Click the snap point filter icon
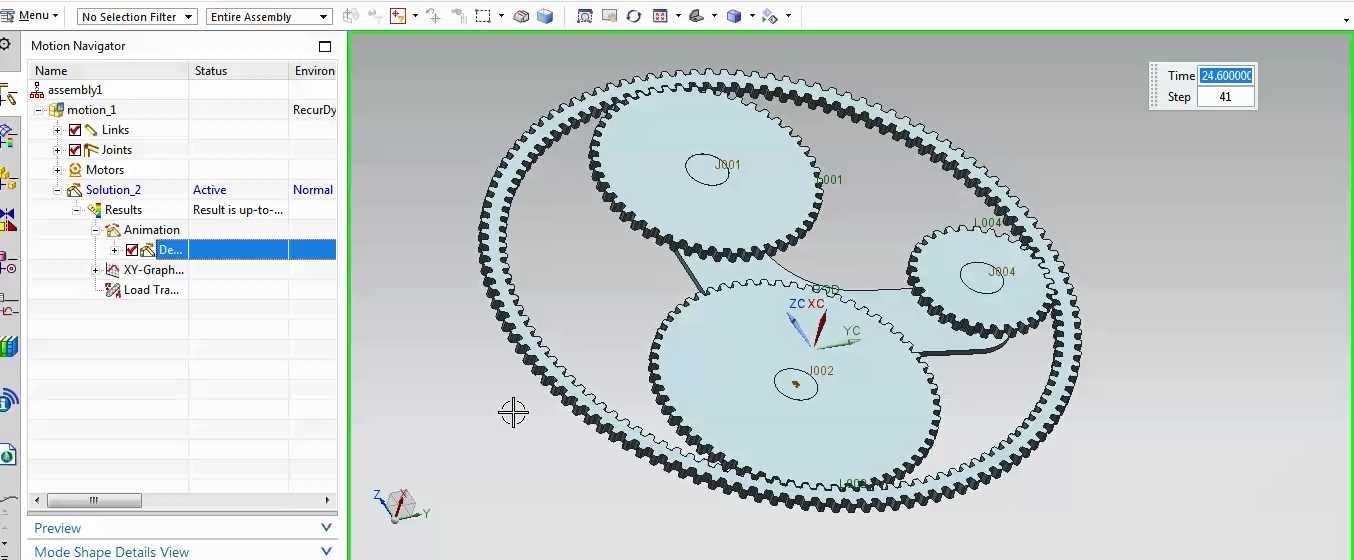Image resolution: width=1354 pixels, height=560 pixels. pyautogui.click(x=398, y=16)
